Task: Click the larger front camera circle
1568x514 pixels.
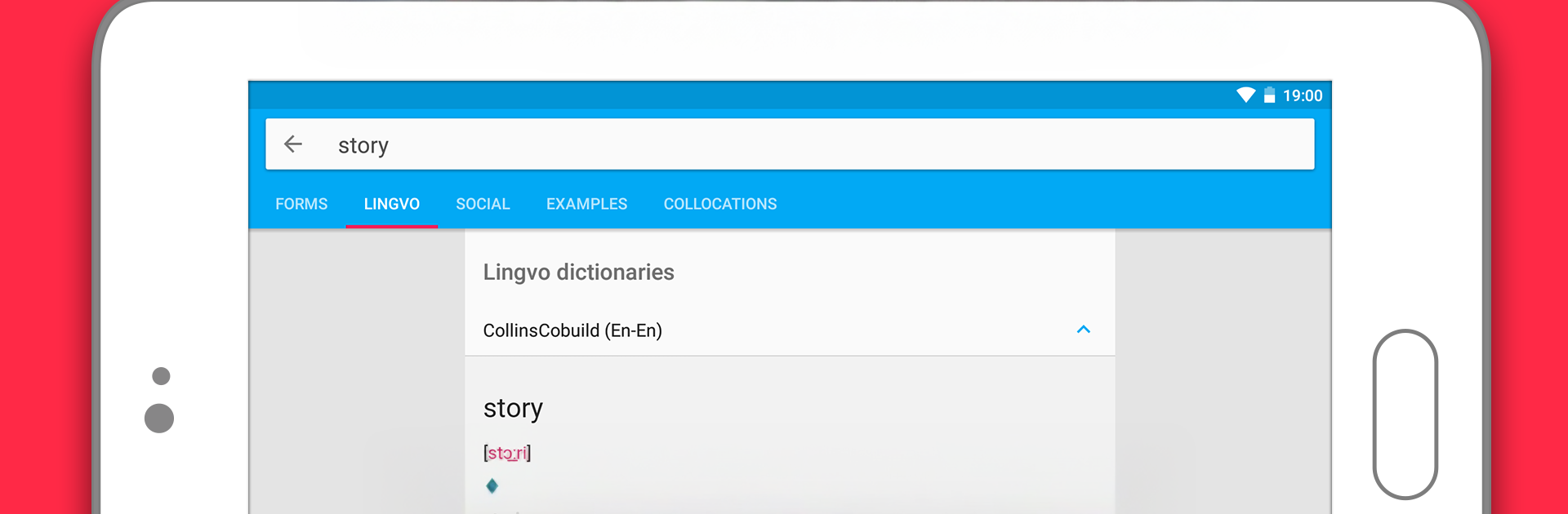Action: point(159,419)
